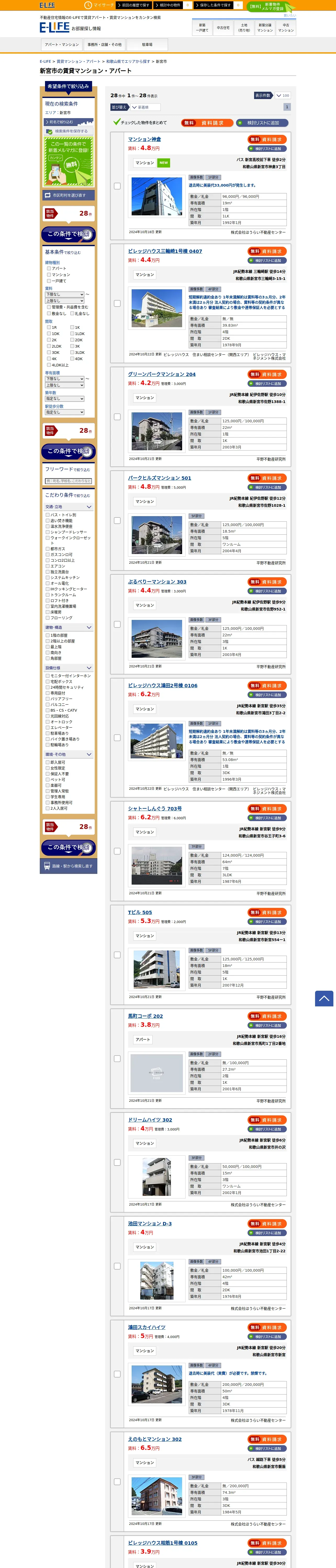Open the display count 100 dropdown
This screenshot has height=1568, width=336.
(282, 96)
